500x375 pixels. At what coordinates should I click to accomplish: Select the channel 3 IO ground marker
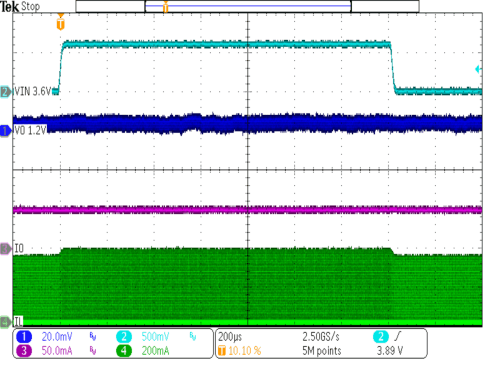[x=6, y=249]
